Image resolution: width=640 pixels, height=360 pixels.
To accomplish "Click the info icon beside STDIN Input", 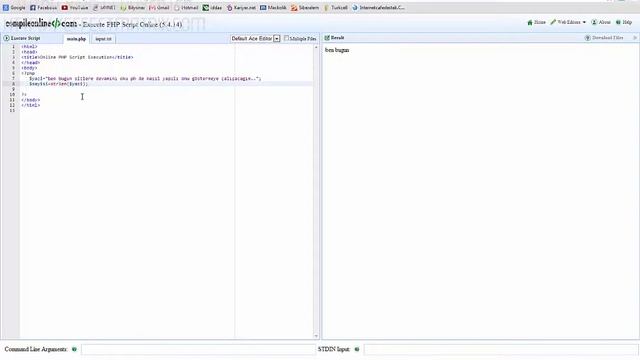I will 357,349.
